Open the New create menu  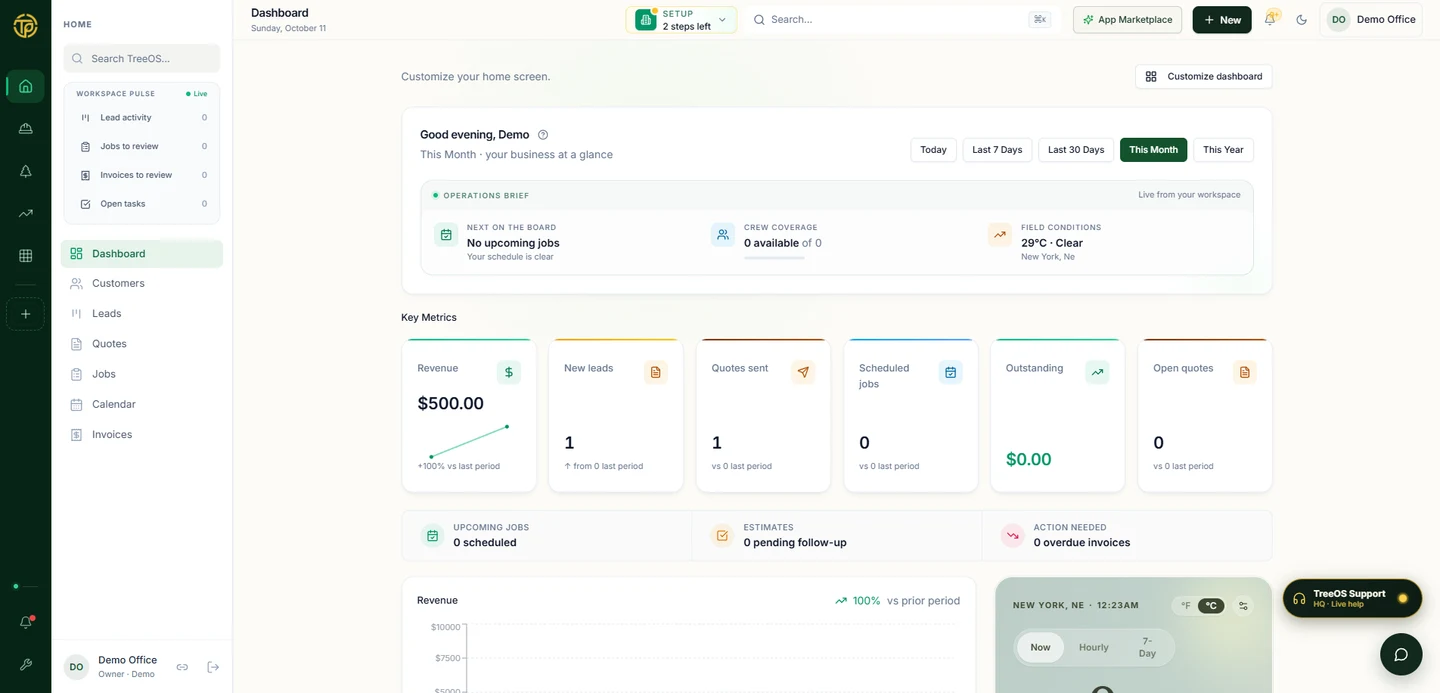coord(1222,20)
